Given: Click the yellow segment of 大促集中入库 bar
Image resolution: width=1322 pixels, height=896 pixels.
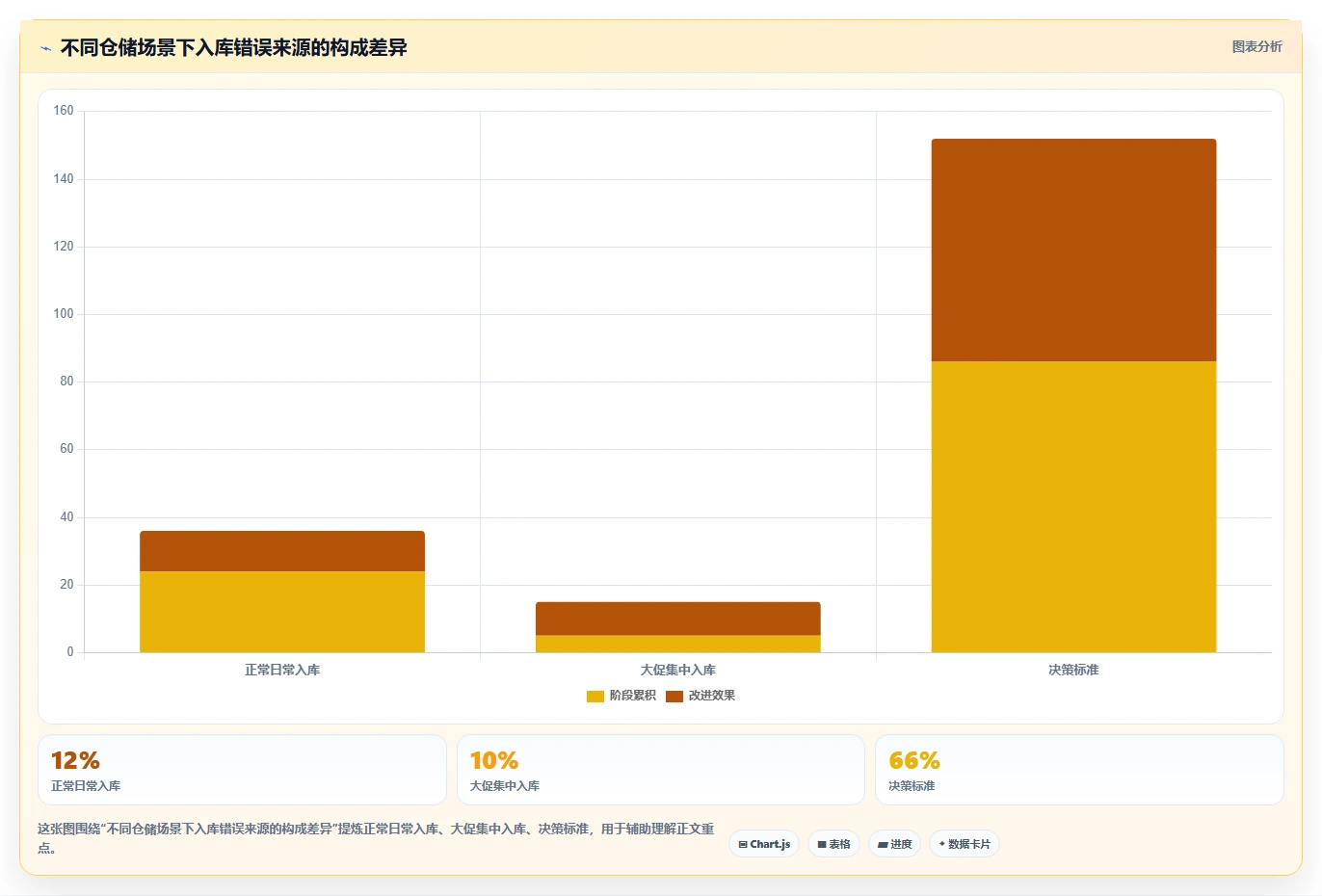Looking at the screenshot, I should [x=678, y=644].
